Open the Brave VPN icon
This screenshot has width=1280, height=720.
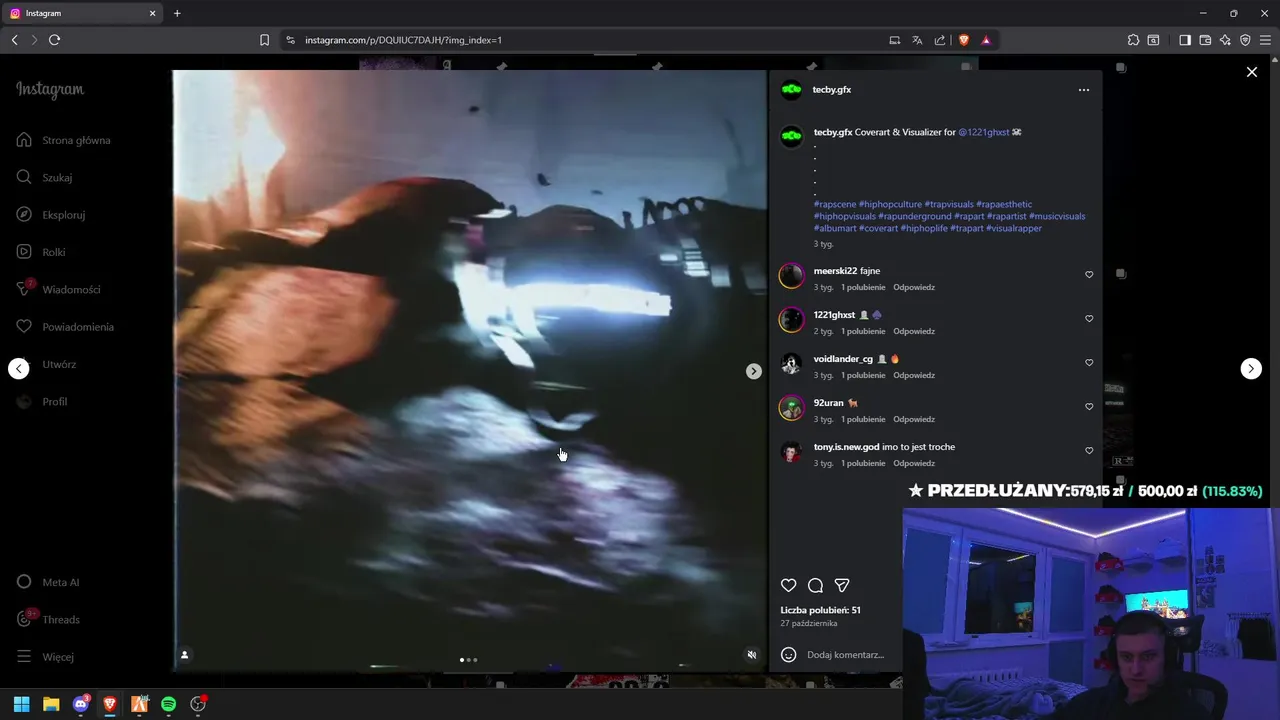[1245, 40]
